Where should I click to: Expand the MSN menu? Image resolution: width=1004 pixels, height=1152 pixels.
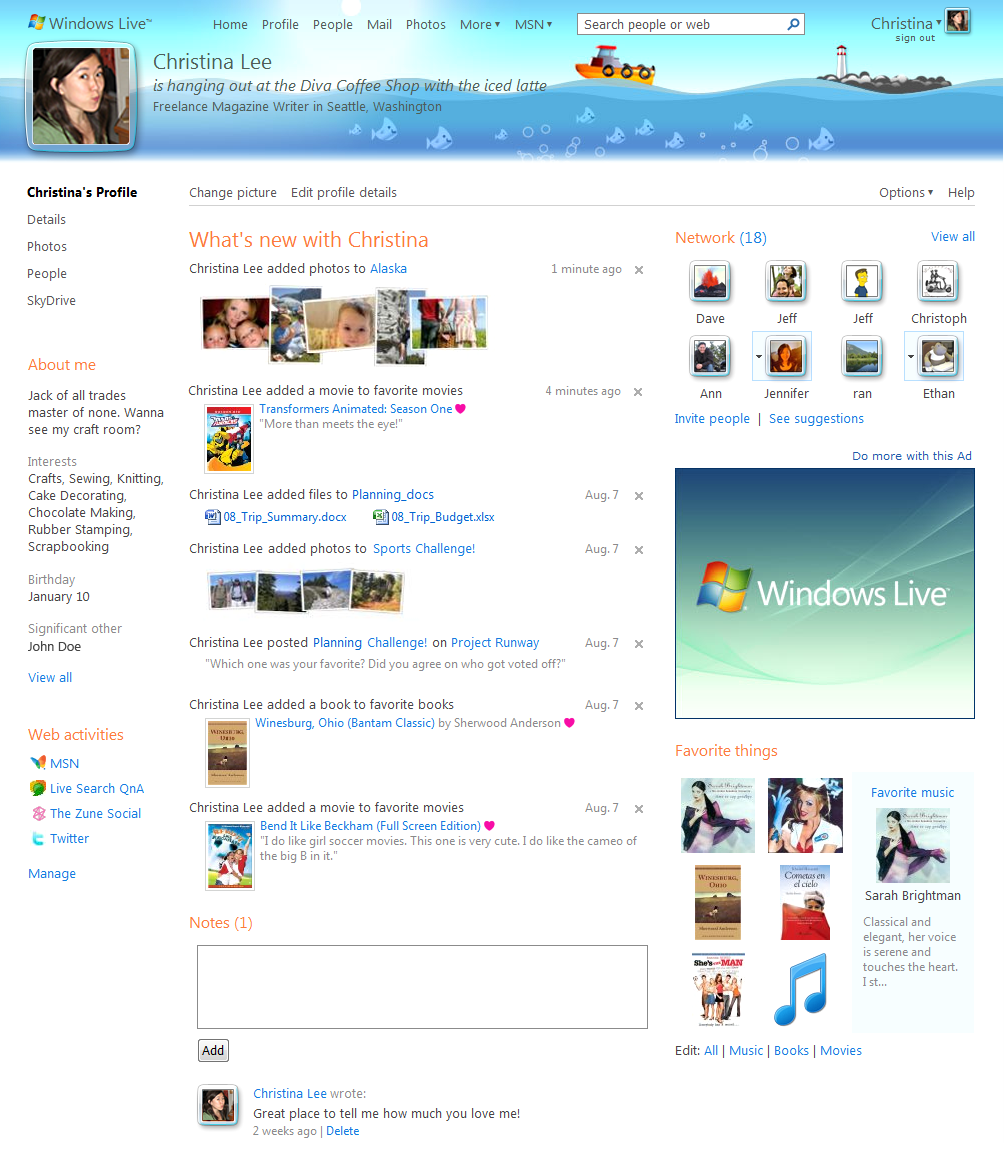pos(533,24)
